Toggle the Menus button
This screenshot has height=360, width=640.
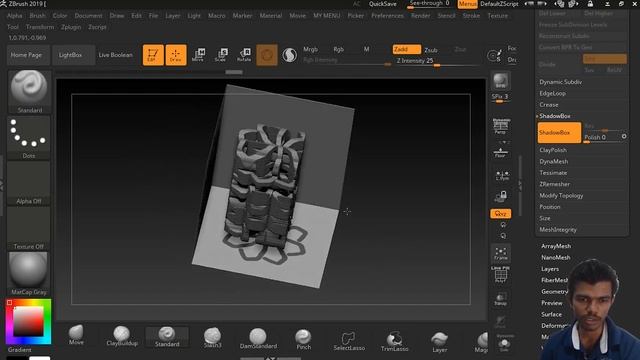[x=467, y=4]
